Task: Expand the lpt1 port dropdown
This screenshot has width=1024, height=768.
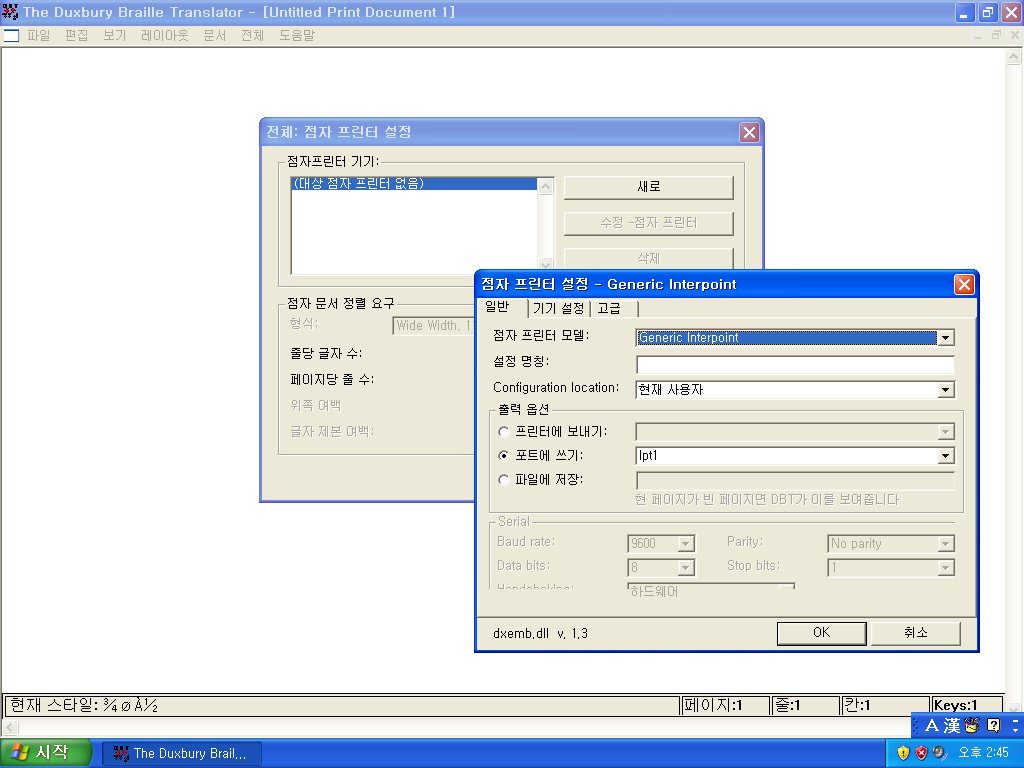Action: point(945,456)
